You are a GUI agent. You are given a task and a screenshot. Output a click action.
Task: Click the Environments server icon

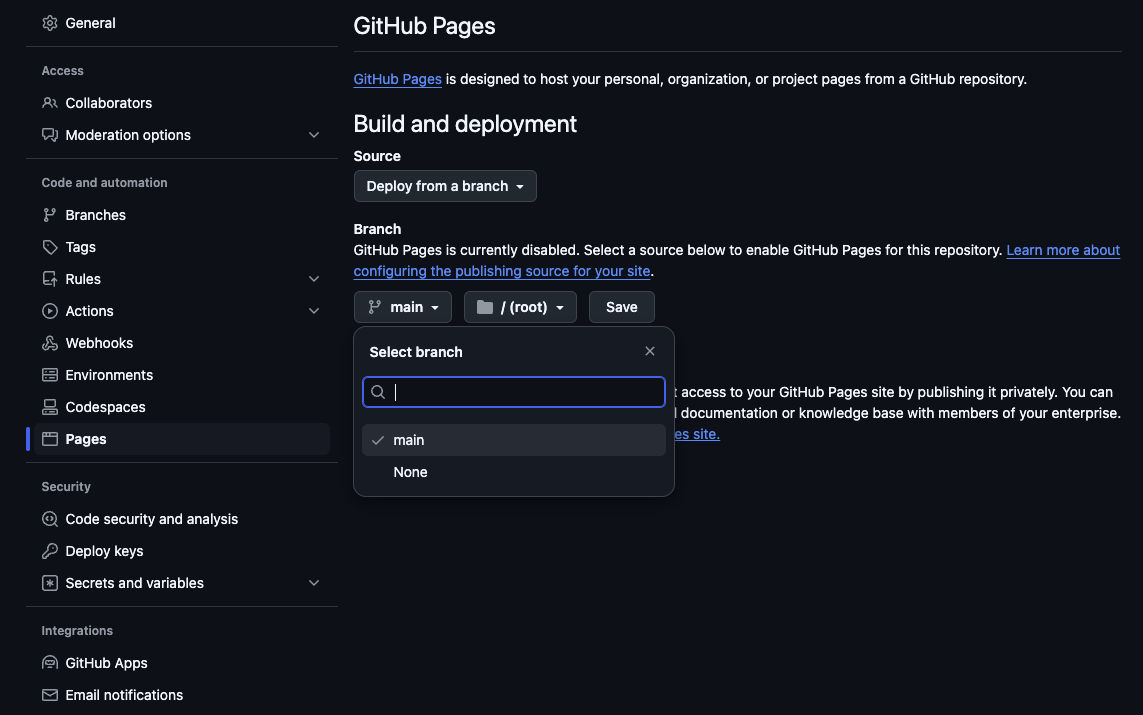(x=50, y=375)
